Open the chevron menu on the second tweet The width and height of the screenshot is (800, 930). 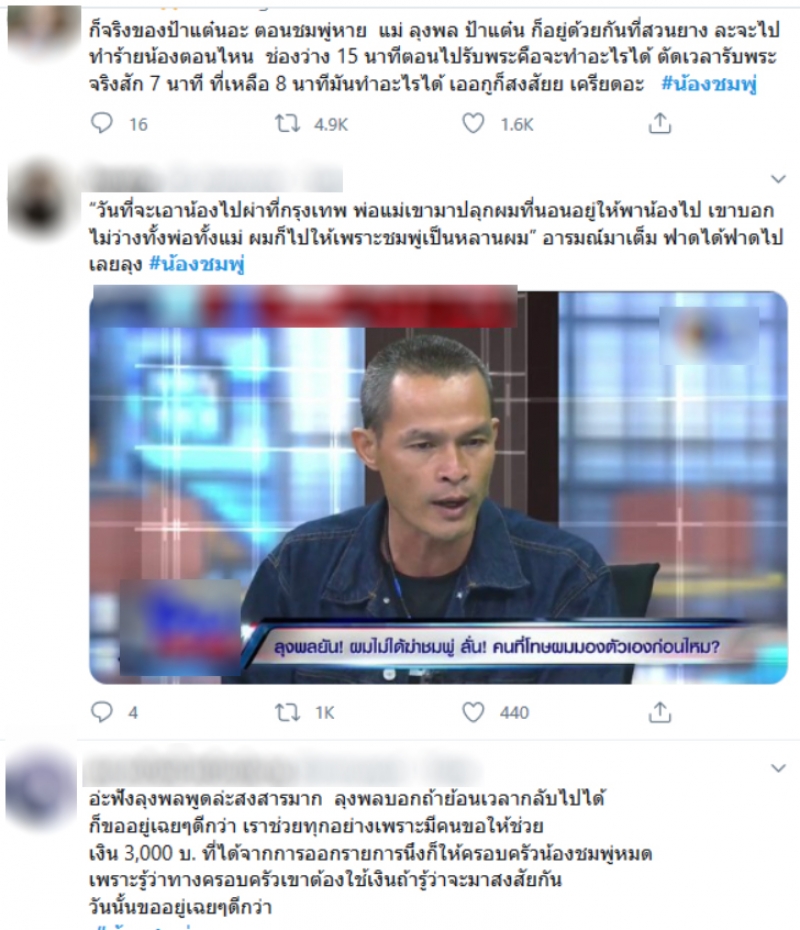778,179
